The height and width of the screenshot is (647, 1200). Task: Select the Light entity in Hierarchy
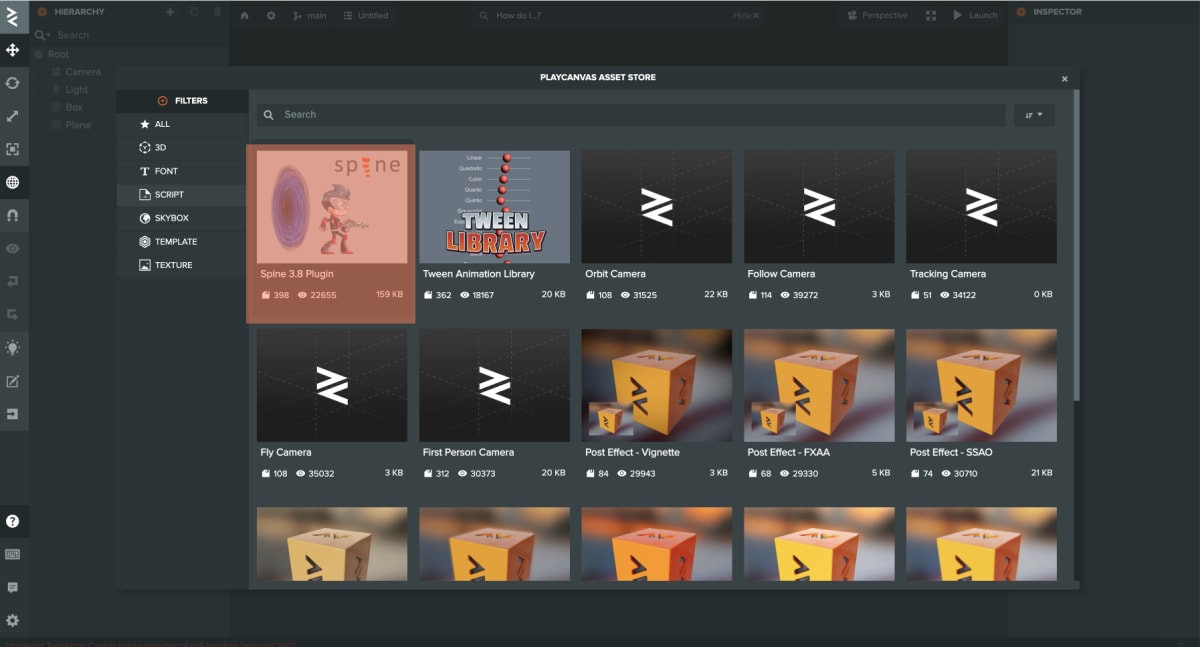click(x=77, y=90)
